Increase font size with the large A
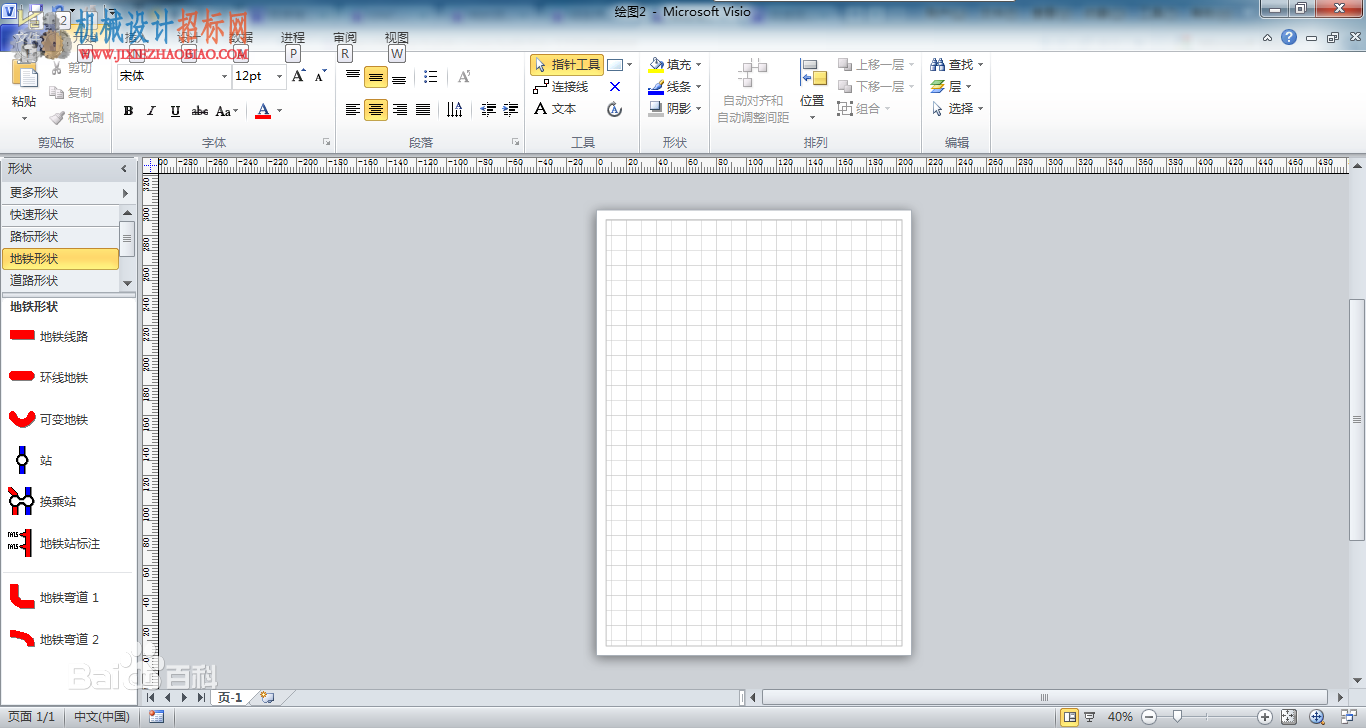 [298, 76]
